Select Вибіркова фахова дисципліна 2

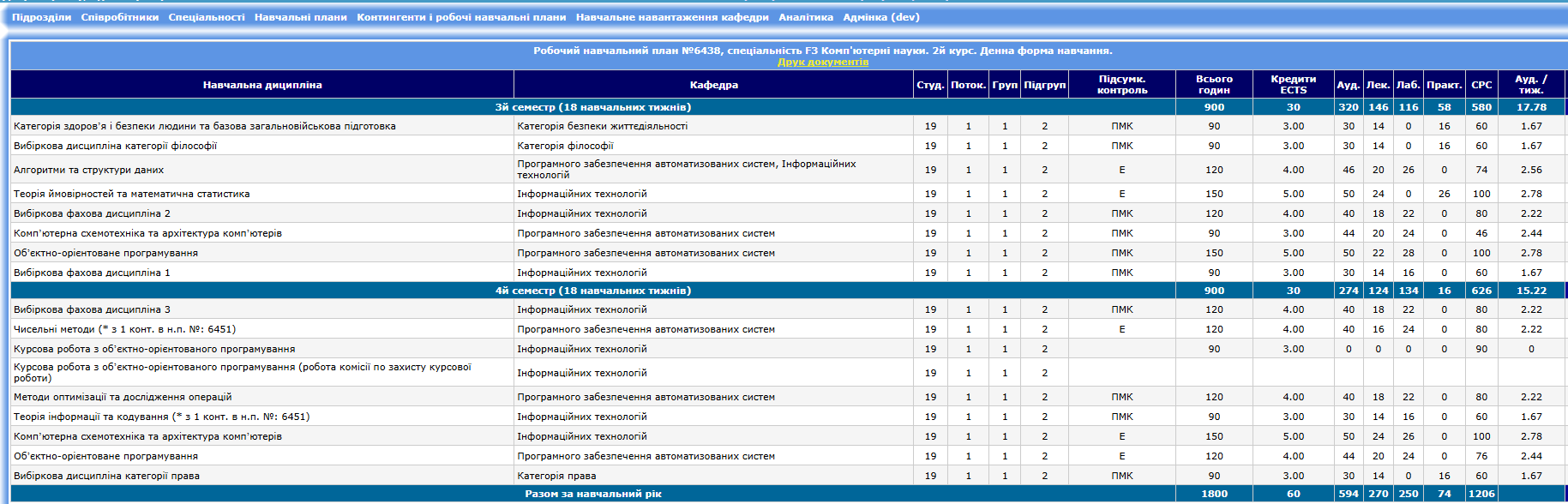click(x=92, y=213)
